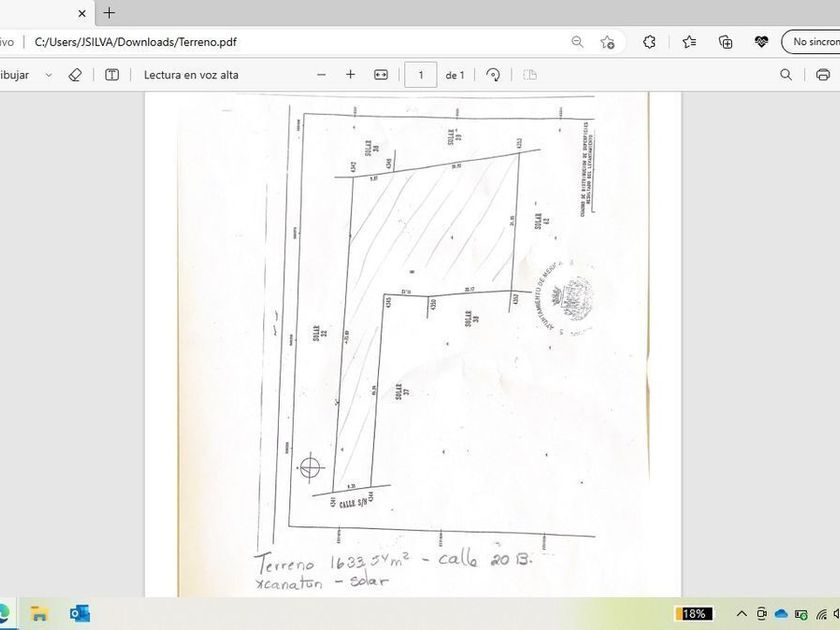Click the power/battery tray icon

pos(801,614)
